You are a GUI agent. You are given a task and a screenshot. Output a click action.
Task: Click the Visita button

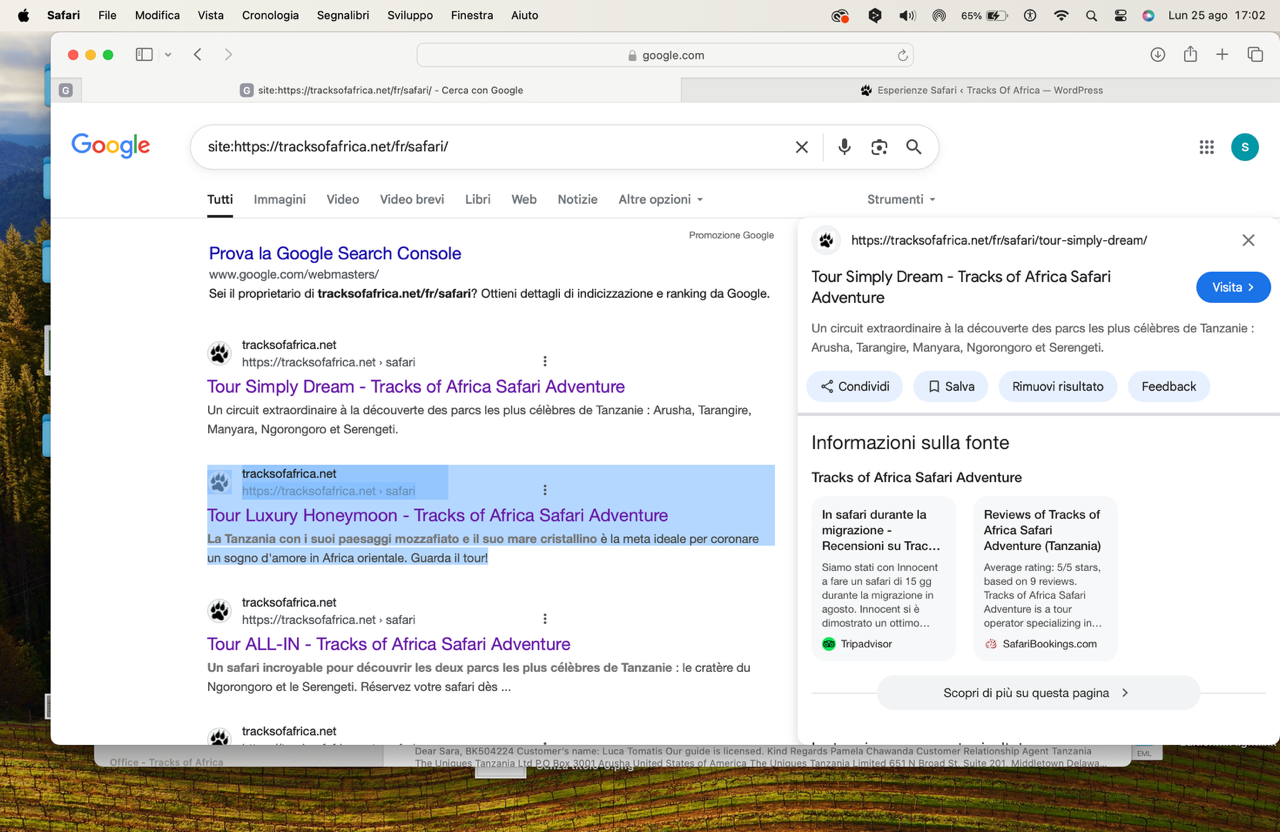pos(1233,287)
